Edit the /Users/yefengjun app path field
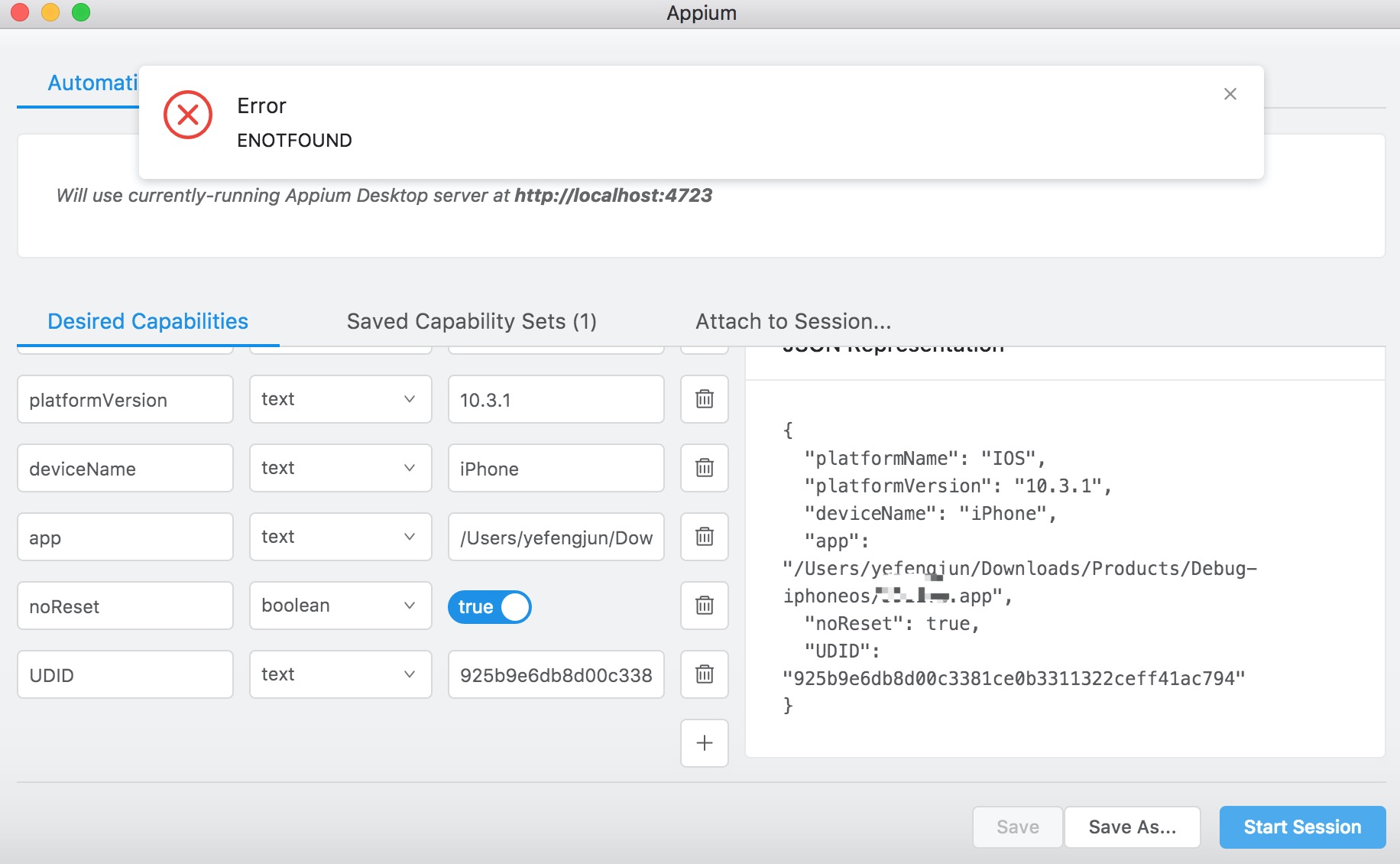Viewport: 1400px width, 864px height. pos(556,537)
